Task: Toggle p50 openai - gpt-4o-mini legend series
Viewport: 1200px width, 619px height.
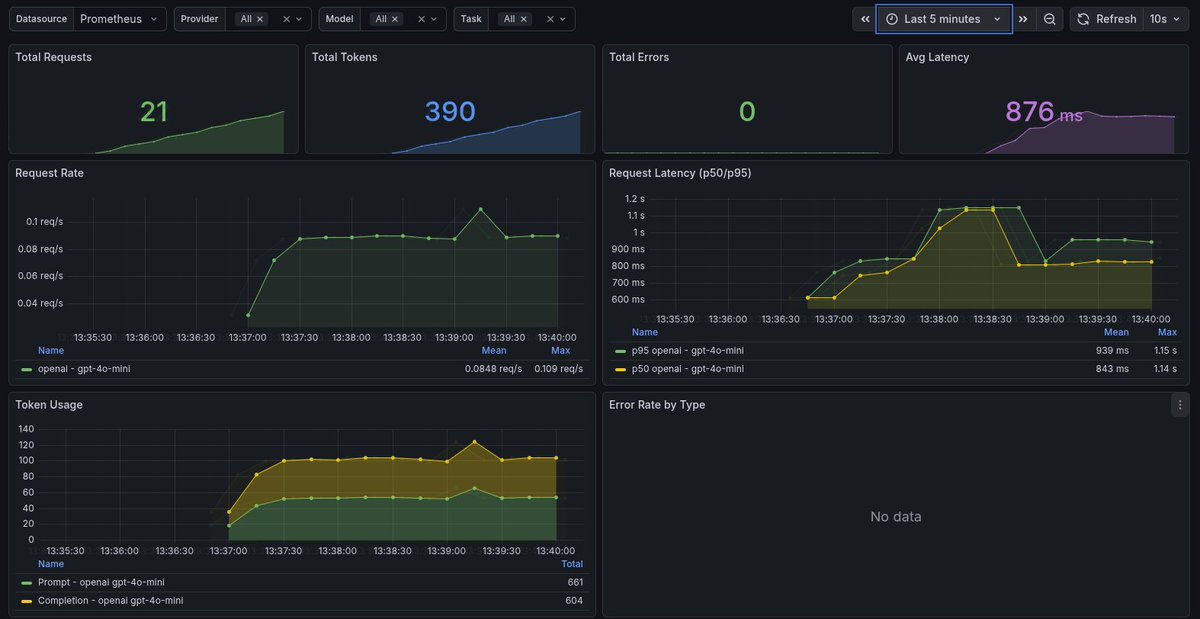Action: coord(688,369)
